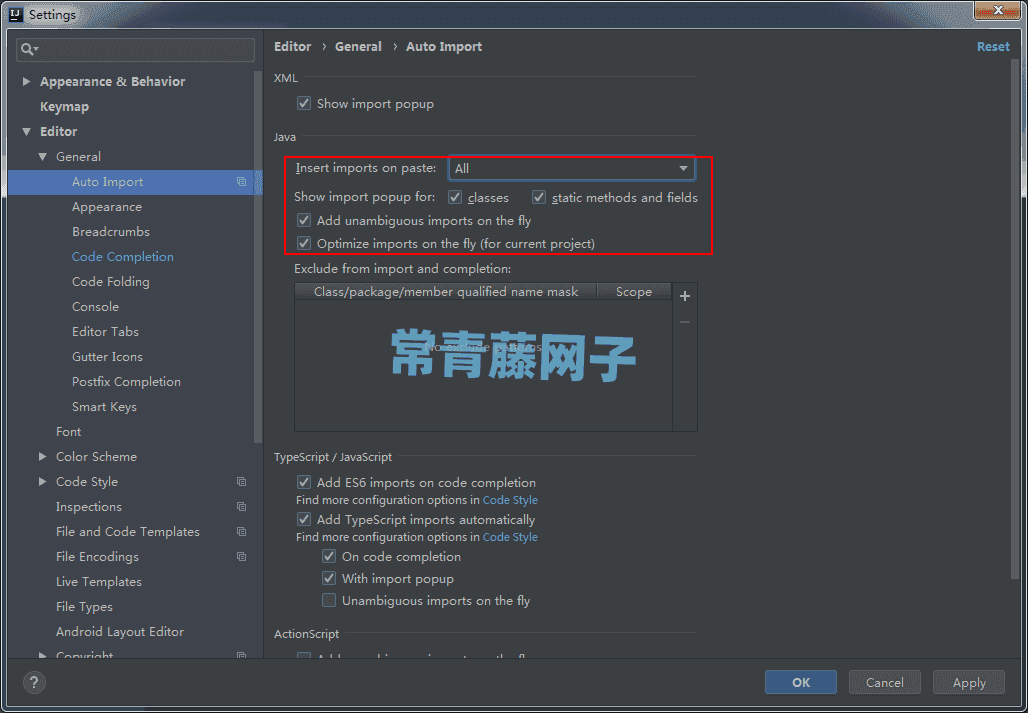Go to Breadcrumbs settings
Viewport: 1028px width, 713px height.
click(x=111, y=232)
